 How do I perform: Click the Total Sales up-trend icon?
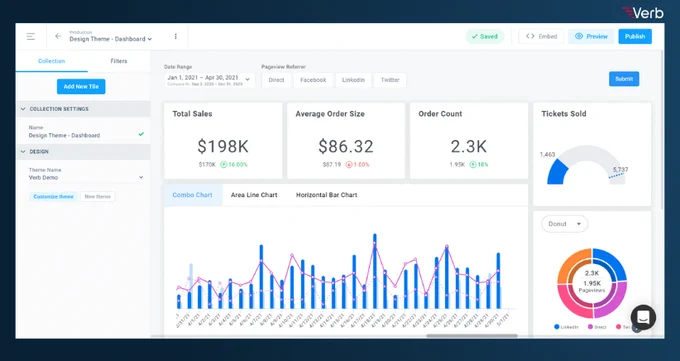point(223,164)
